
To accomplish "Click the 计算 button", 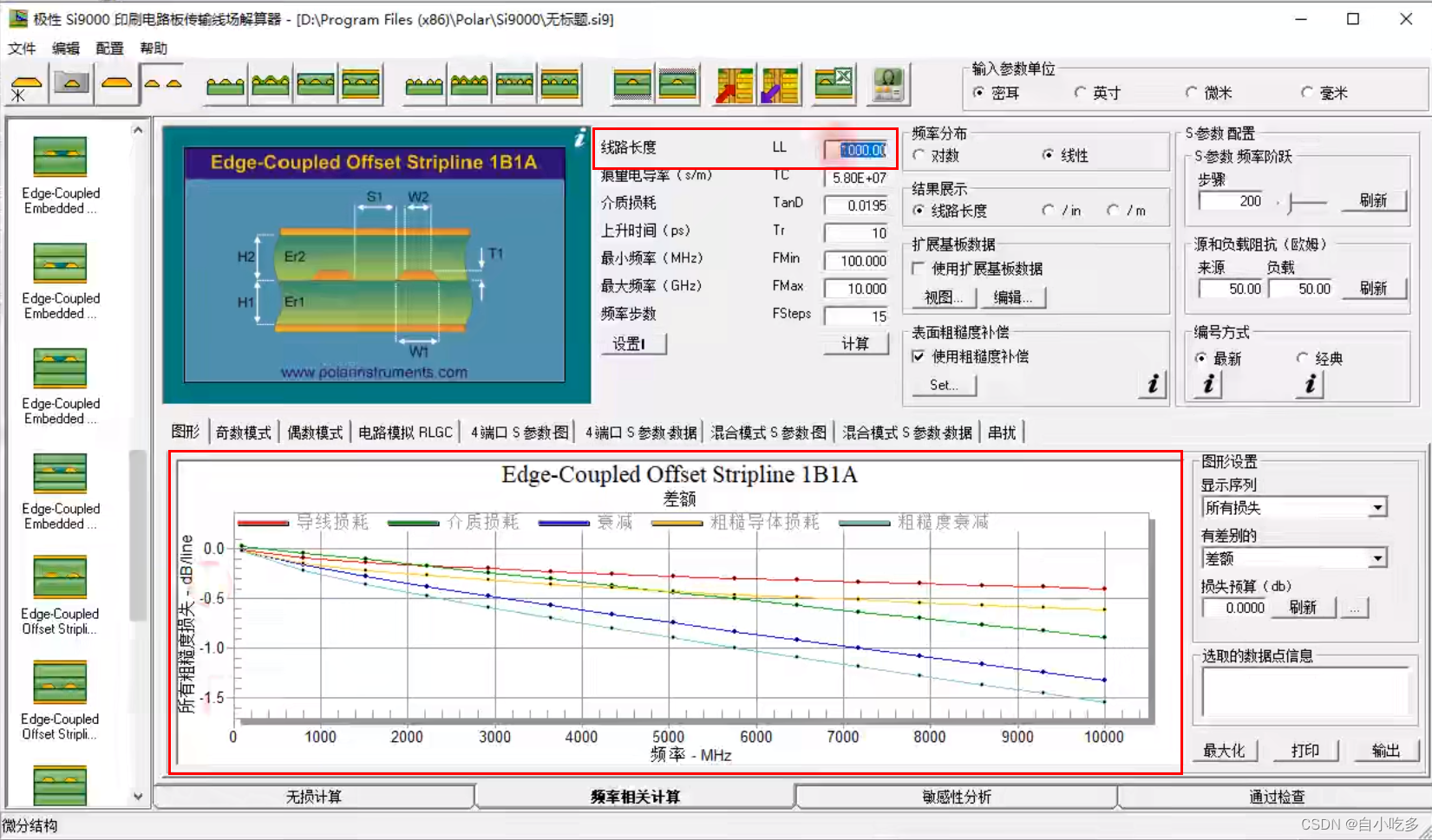I will coord(856,343).
